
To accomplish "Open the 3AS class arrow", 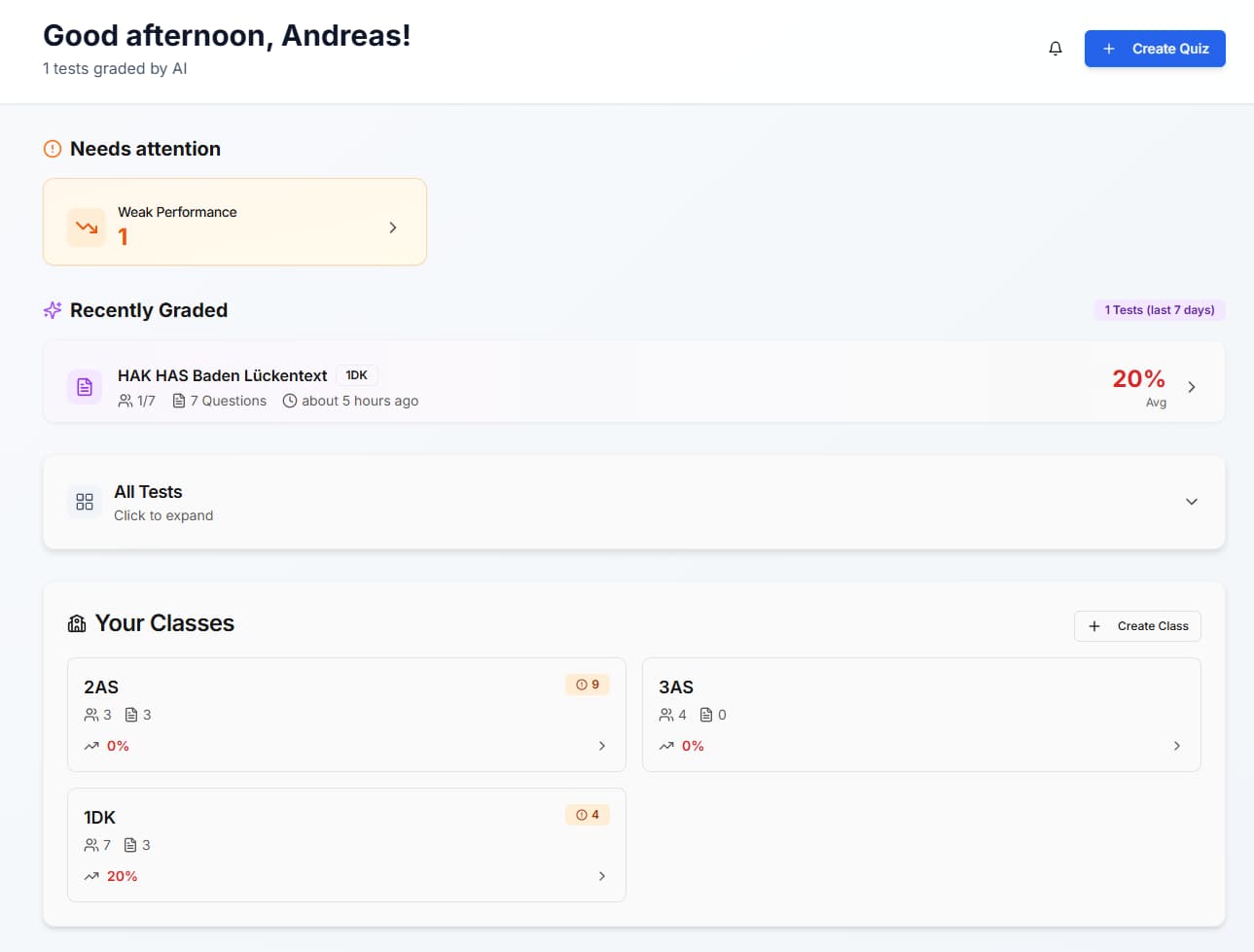I will [1176, 746].
